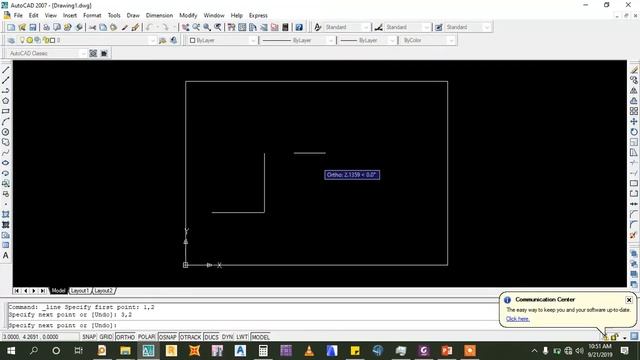Image resolution: width=640 pixels, height=360 pixels.
Task: Open the Plot Style ByColor dropdown
Action: pyautogui.click(x=428, y=40)
